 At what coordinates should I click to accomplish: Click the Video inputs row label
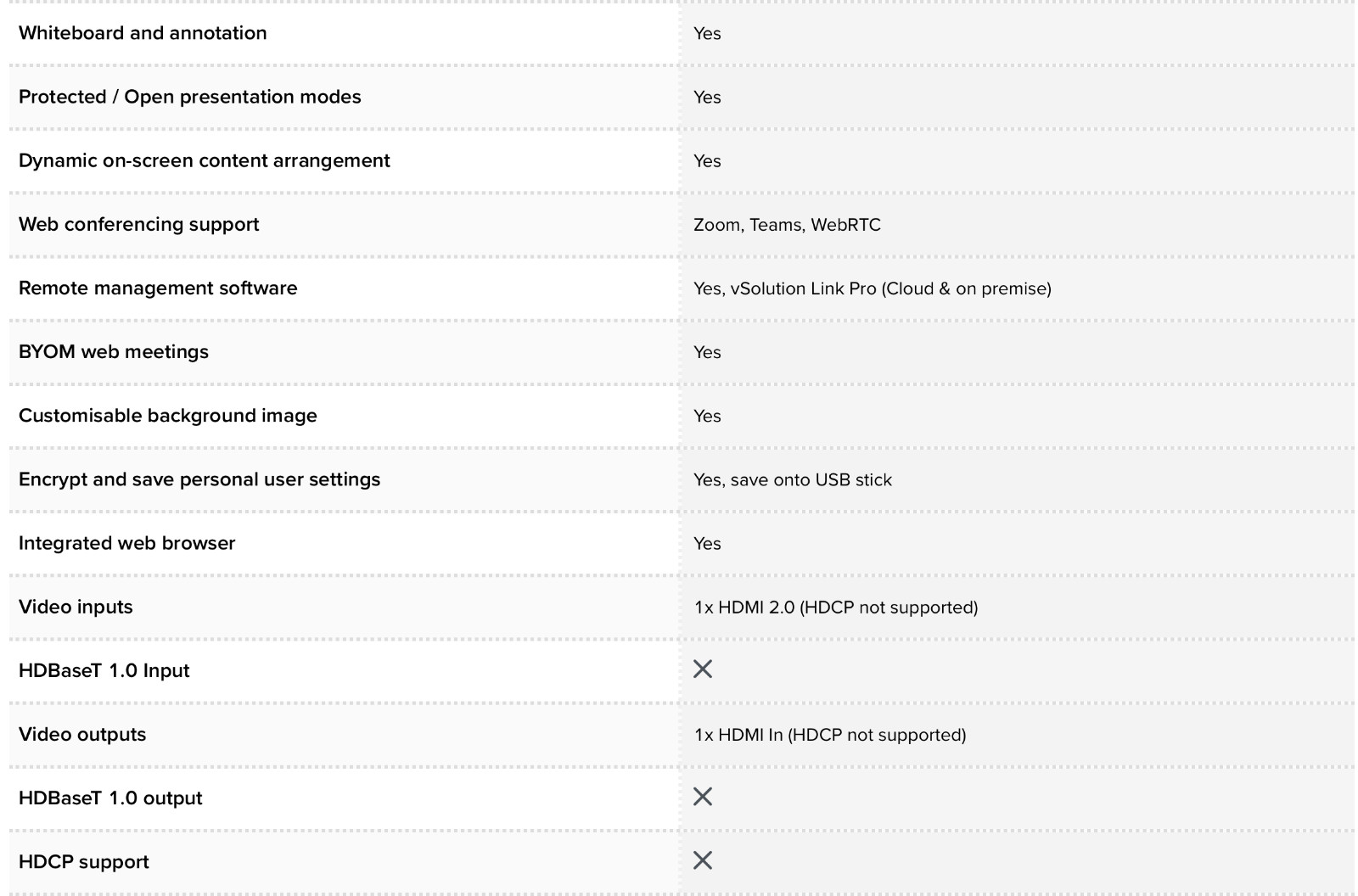pos(76,607)
